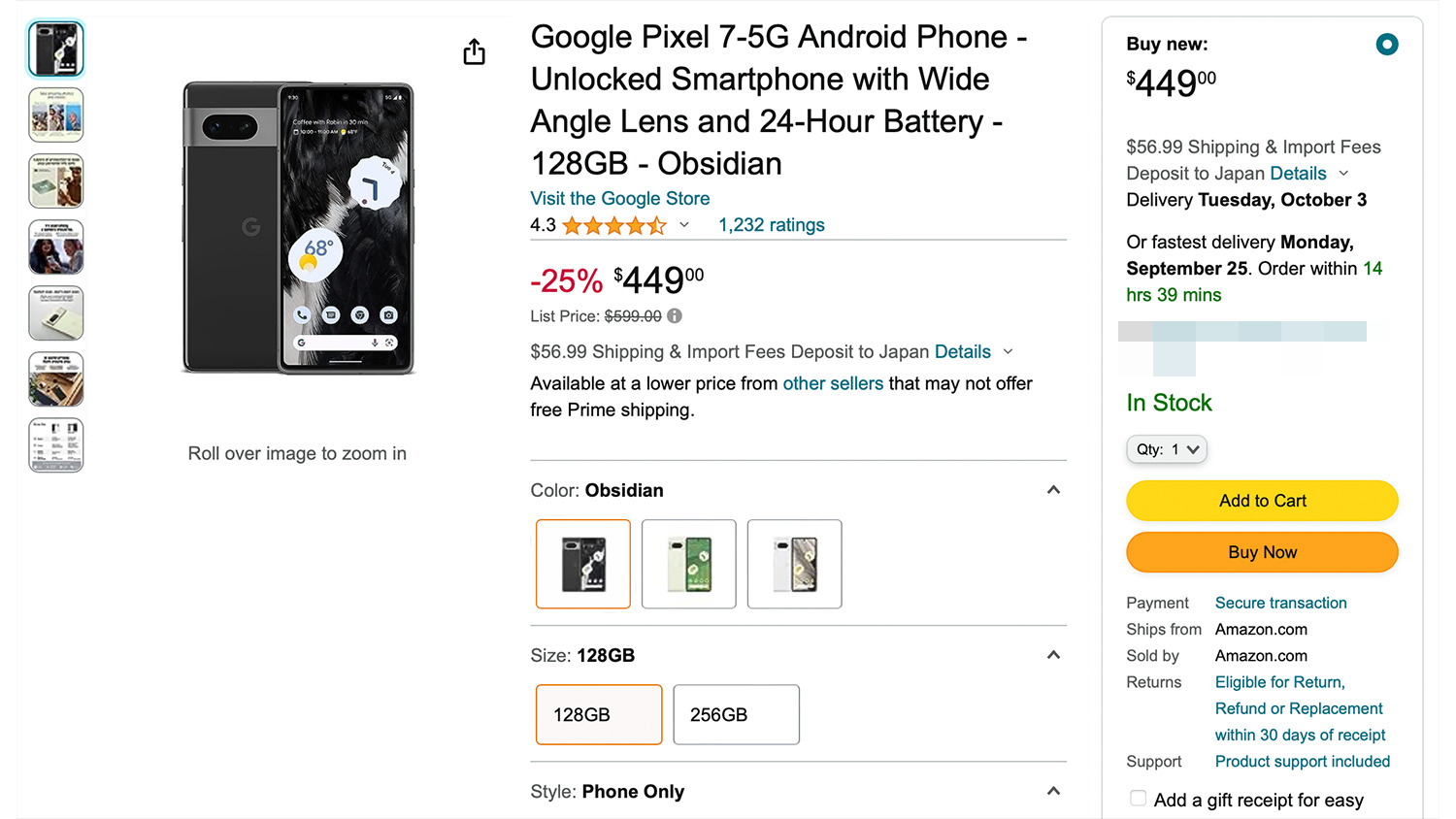Select the Obsidian color swatch
Image resolution: width=1456 pixels, height=819 pixels.
[x=583, y=564]
